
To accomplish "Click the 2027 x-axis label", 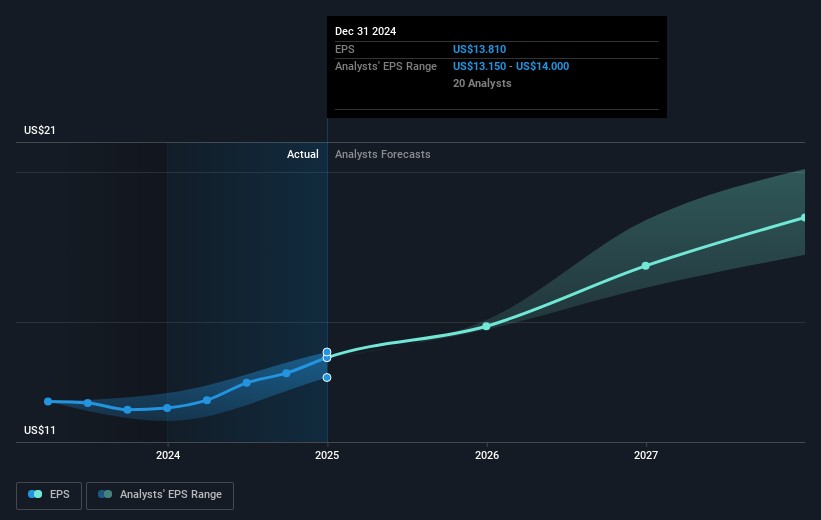I will click(x=646, y=457).
